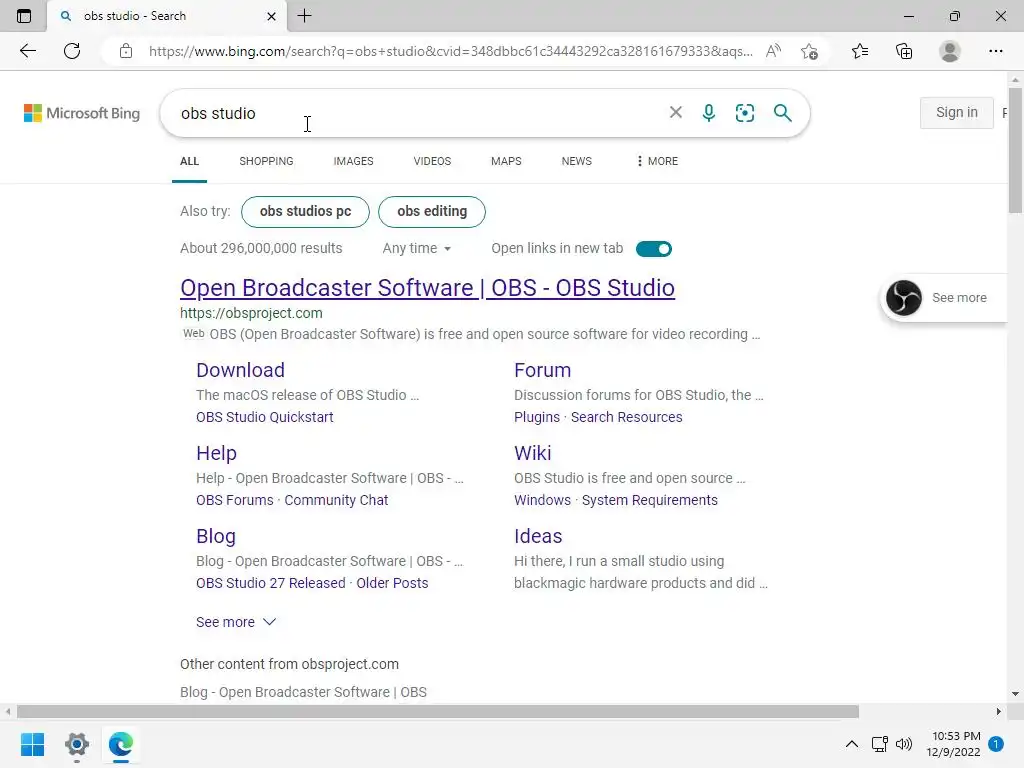Submit search with magnifier icon

point(782,113)
